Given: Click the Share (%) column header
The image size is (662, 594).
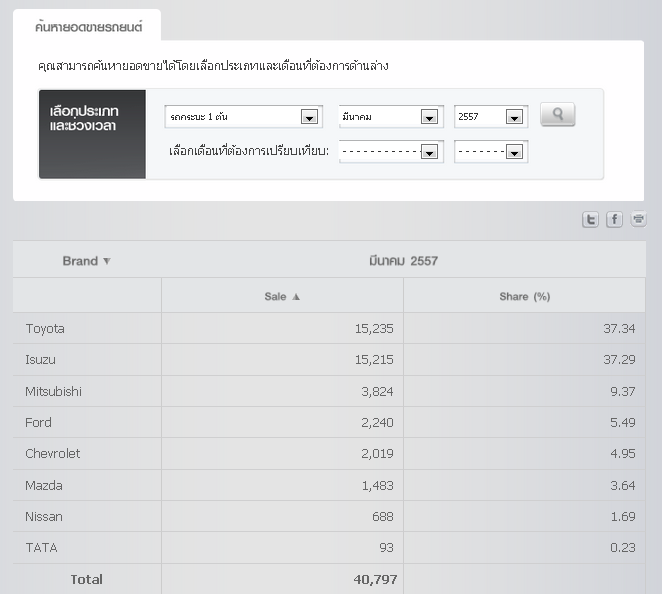Looking at the screenshot, I should tap(525, 297).
